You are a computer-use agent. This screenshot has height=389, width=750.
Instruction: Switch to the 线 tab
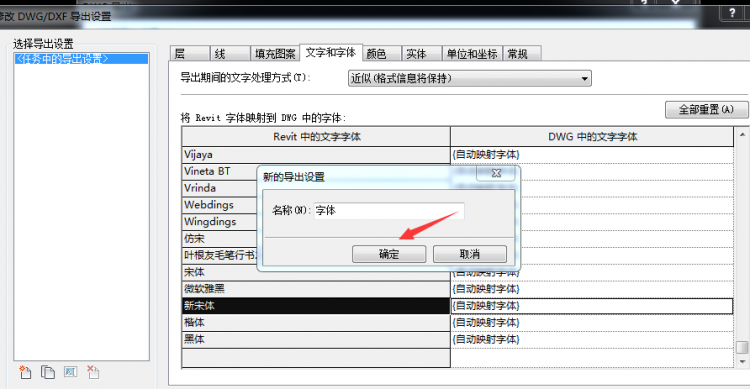coord(230,54)
